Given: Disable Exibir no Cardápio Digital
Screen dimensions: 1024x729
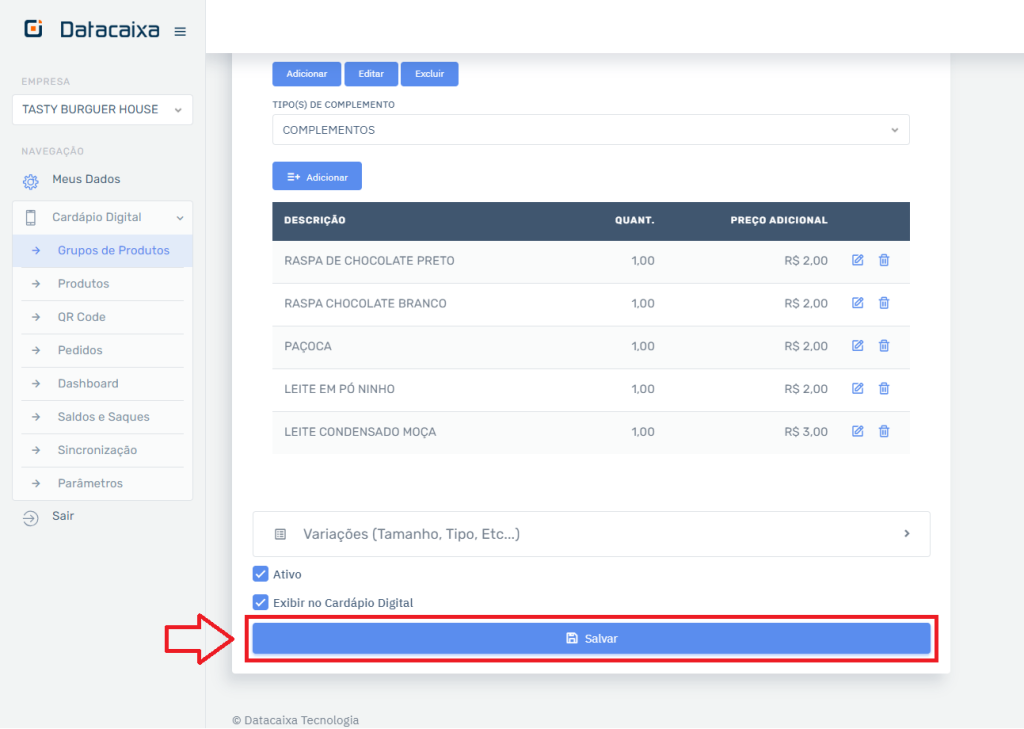Looking at the screenshot, I should [x=260, y=602].
